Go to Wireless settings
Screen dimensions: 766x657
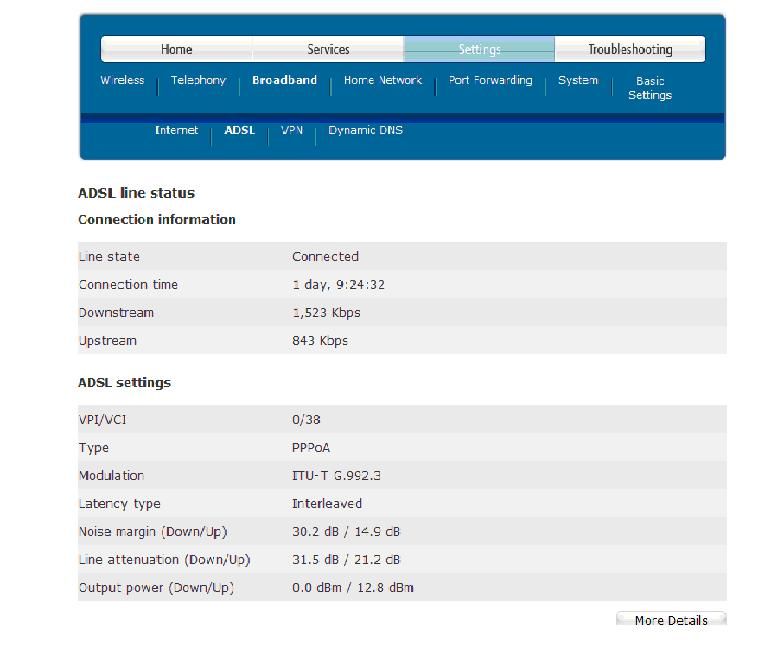click(122, 80)
